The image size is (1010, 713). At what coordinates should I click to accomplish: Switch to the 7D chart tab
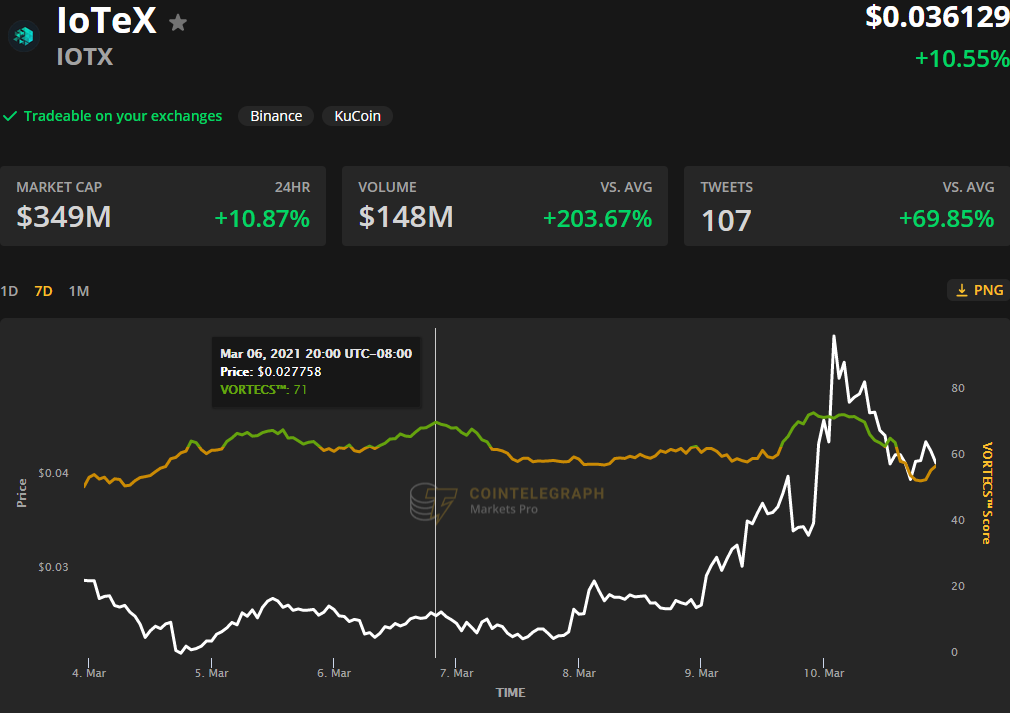tap(42, 291)
